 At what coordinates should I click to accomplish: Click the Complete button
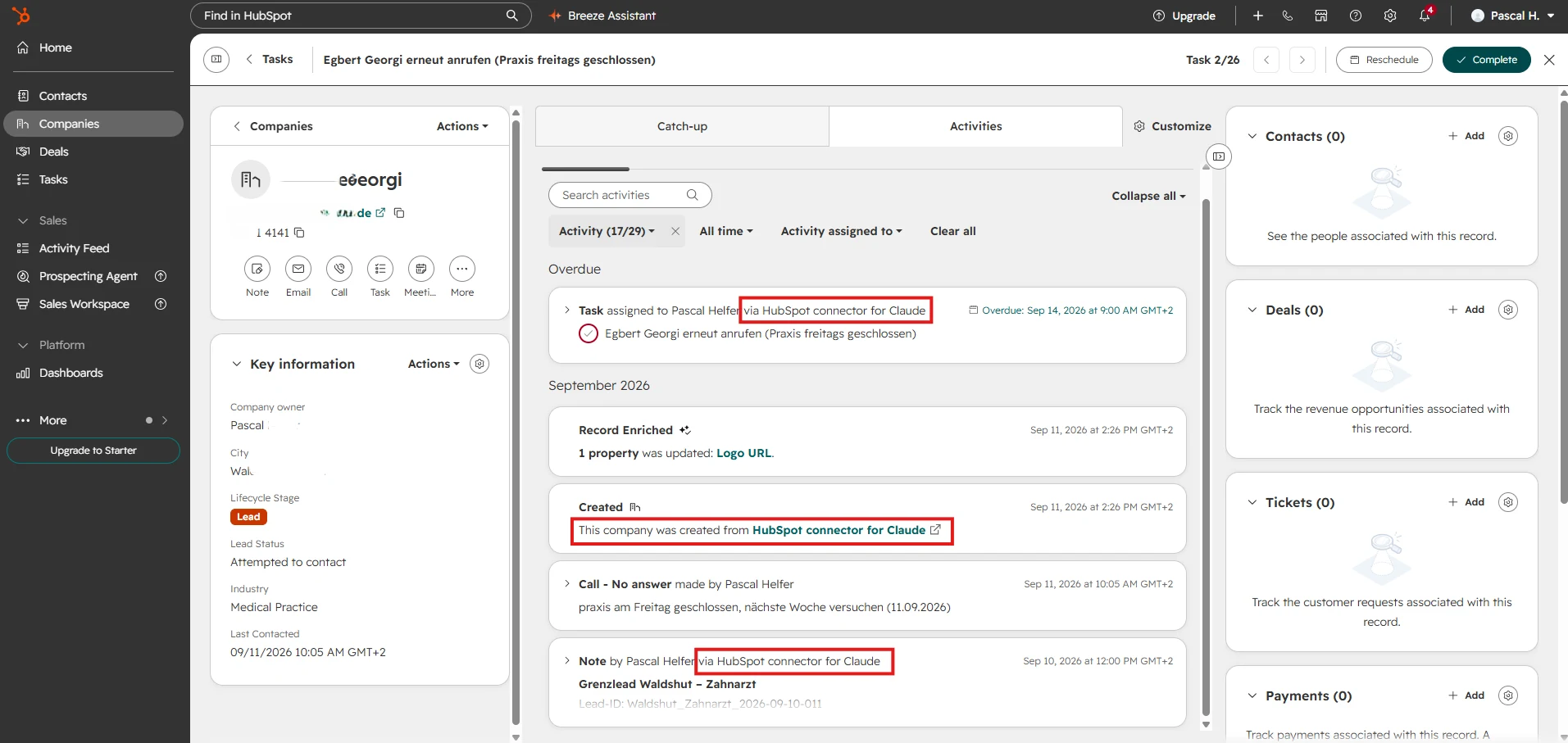pyautogui.click(x=1486, y=60)
